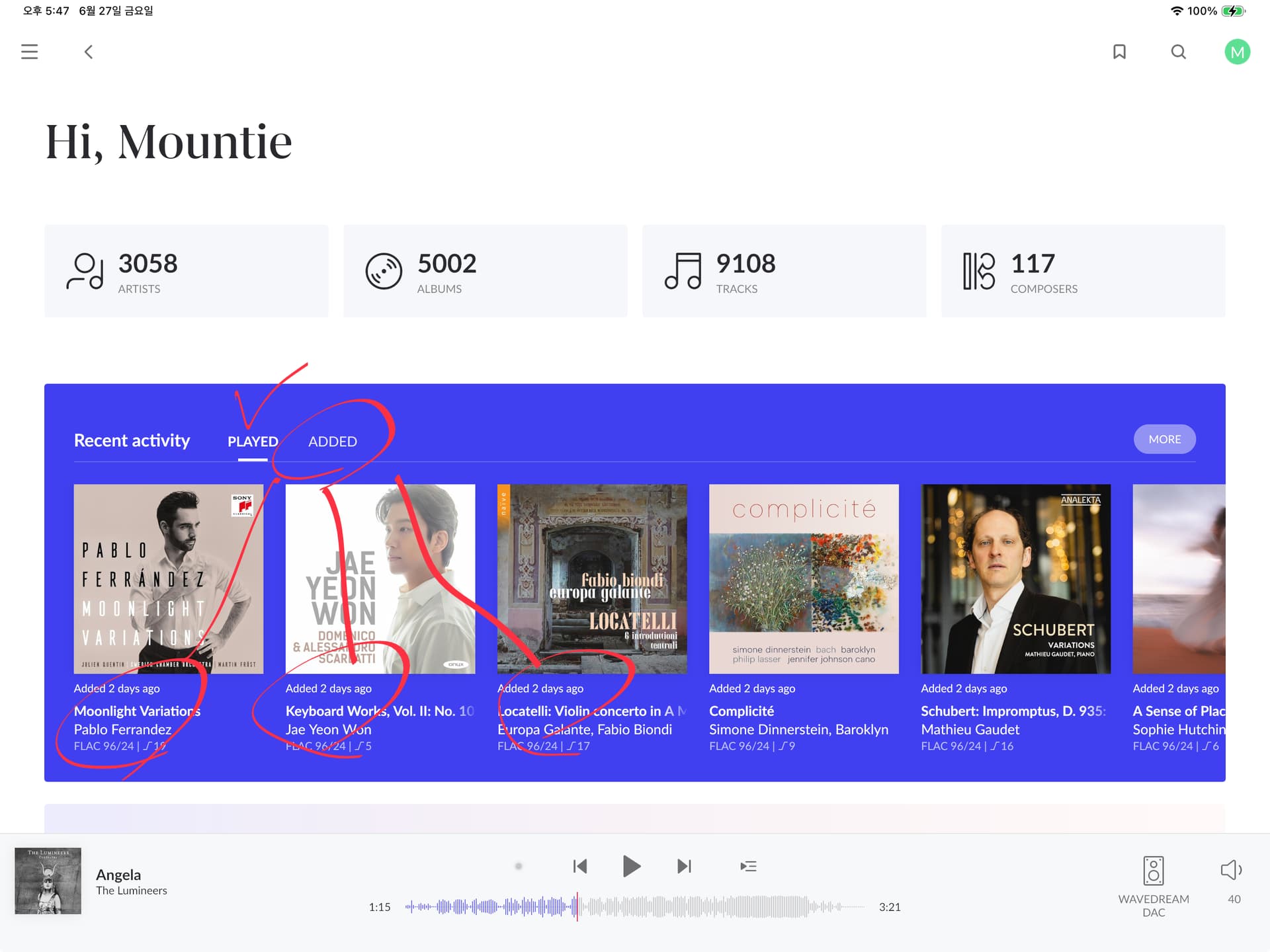Click the Moonlight Variations title link
The image size is (1270, 952).
(137, 711)
